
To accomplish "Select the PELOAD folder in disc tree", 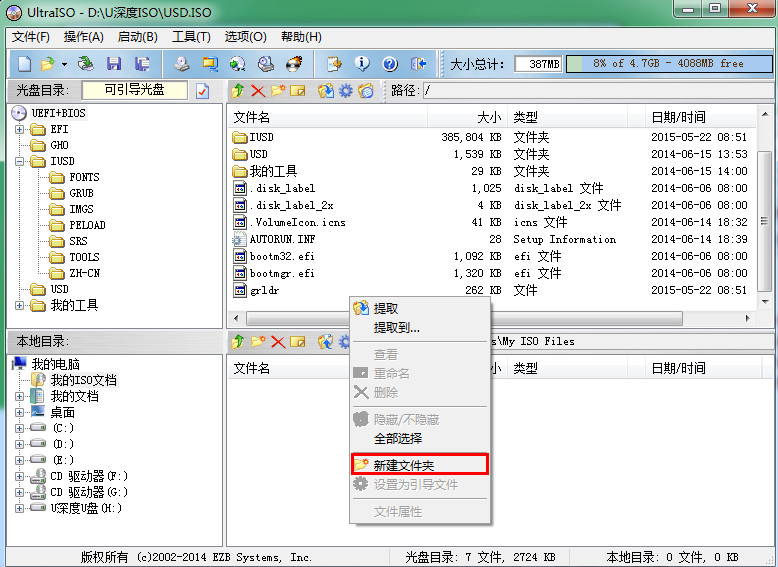I will click(87, 225).
